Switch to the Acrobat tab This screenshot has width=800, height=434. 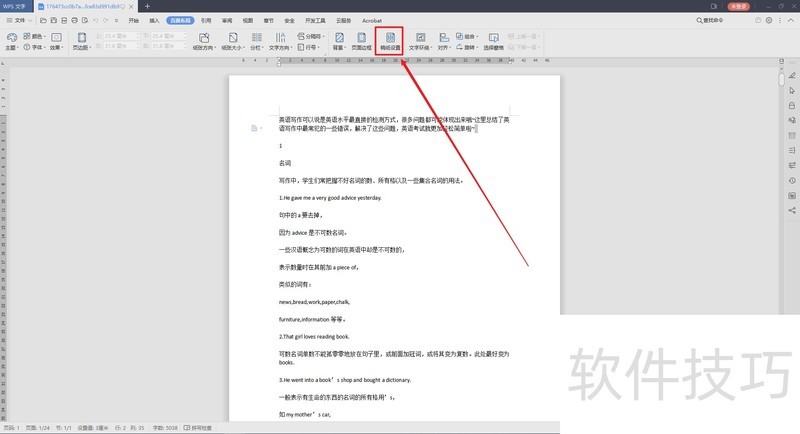pyautogui.click(x=372, y=20)
